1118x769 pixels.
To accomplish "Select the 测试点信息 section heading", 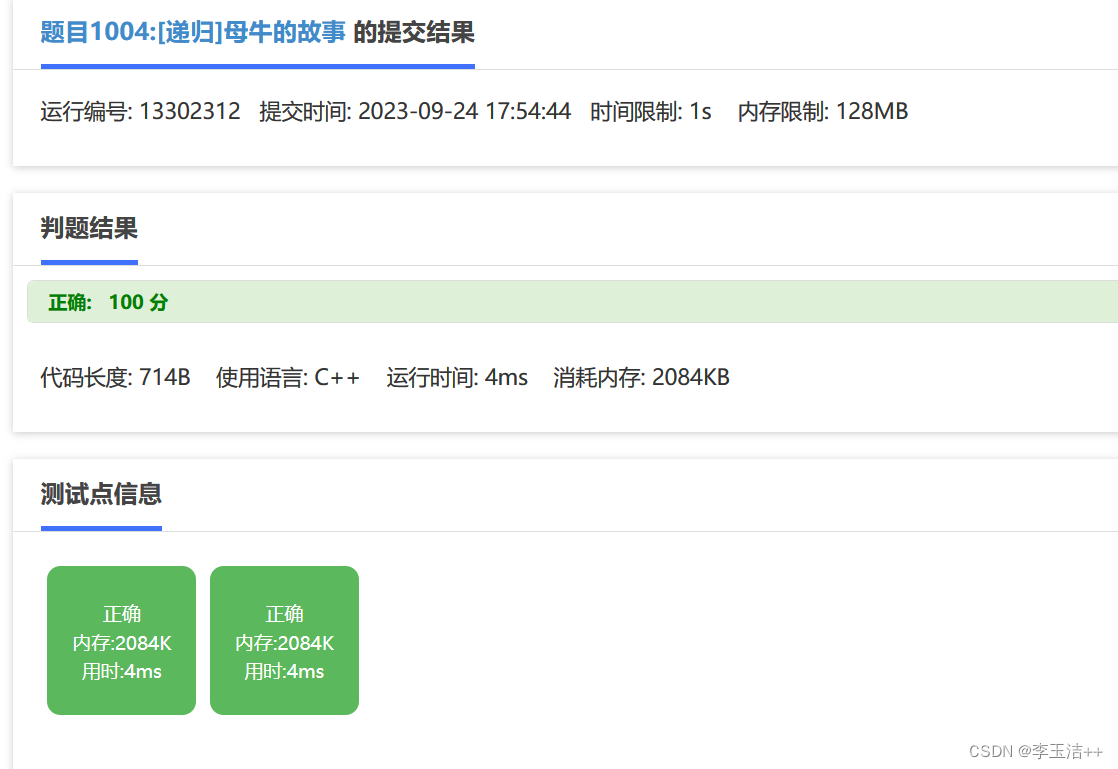I will pyautogui.click(x=101, y=494).
